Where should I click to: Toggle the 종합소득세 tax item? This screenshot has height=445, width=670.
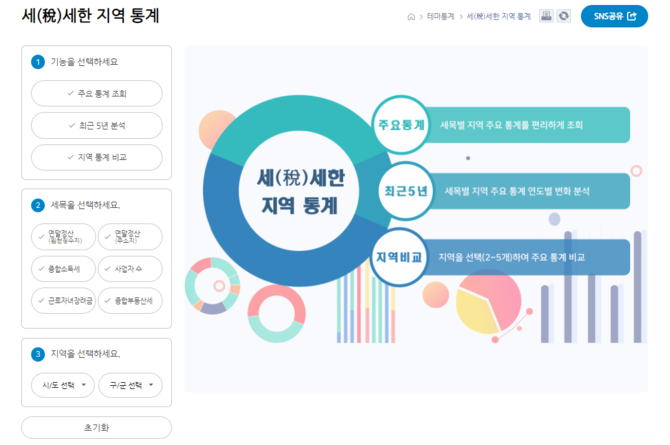pyautogui.click(x=62, y=269)
